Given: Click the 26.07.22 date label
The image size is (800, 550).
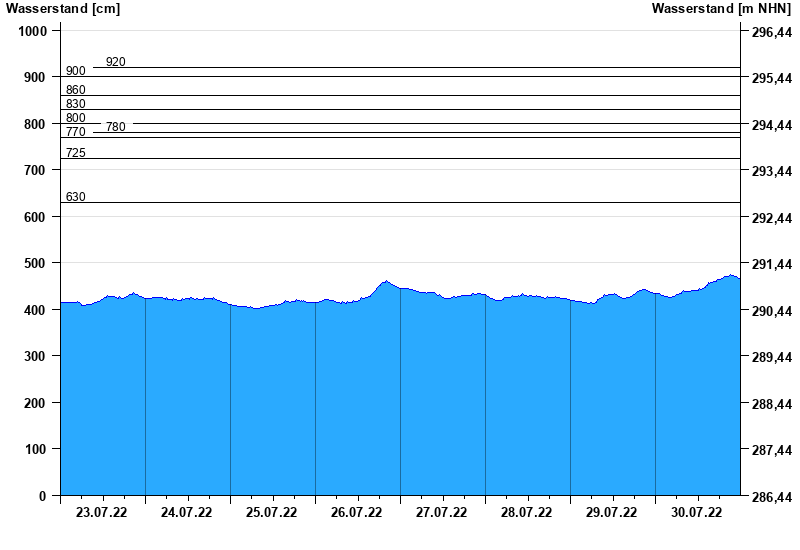Looking at the screenshot, I should 356,512.
